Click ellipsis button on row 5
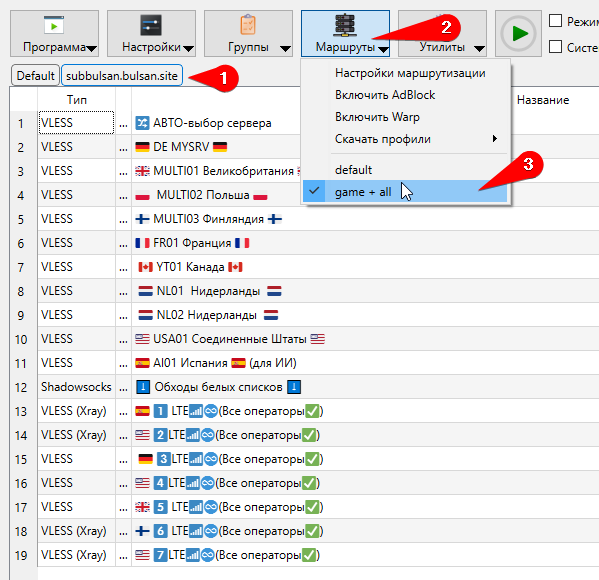This screenshot has height=580, width=599. (x=123, y=219)
